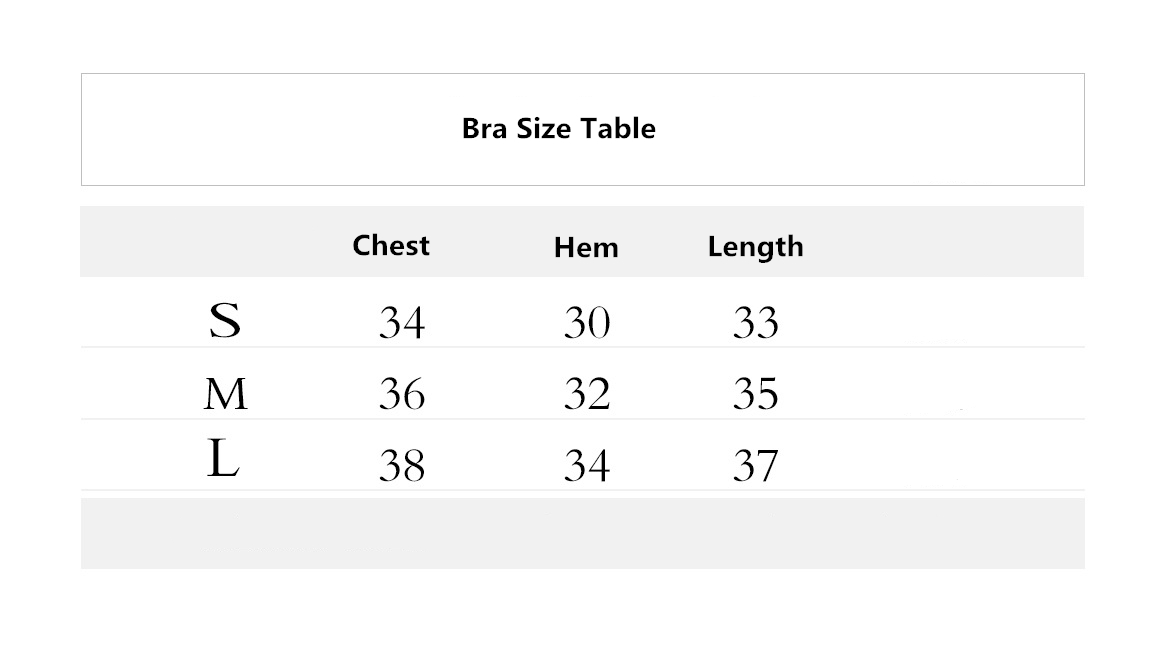The height and width of the screenshot is (650, 1170).
Task: Click chest value 38 for size L
Action: (401, 466)
